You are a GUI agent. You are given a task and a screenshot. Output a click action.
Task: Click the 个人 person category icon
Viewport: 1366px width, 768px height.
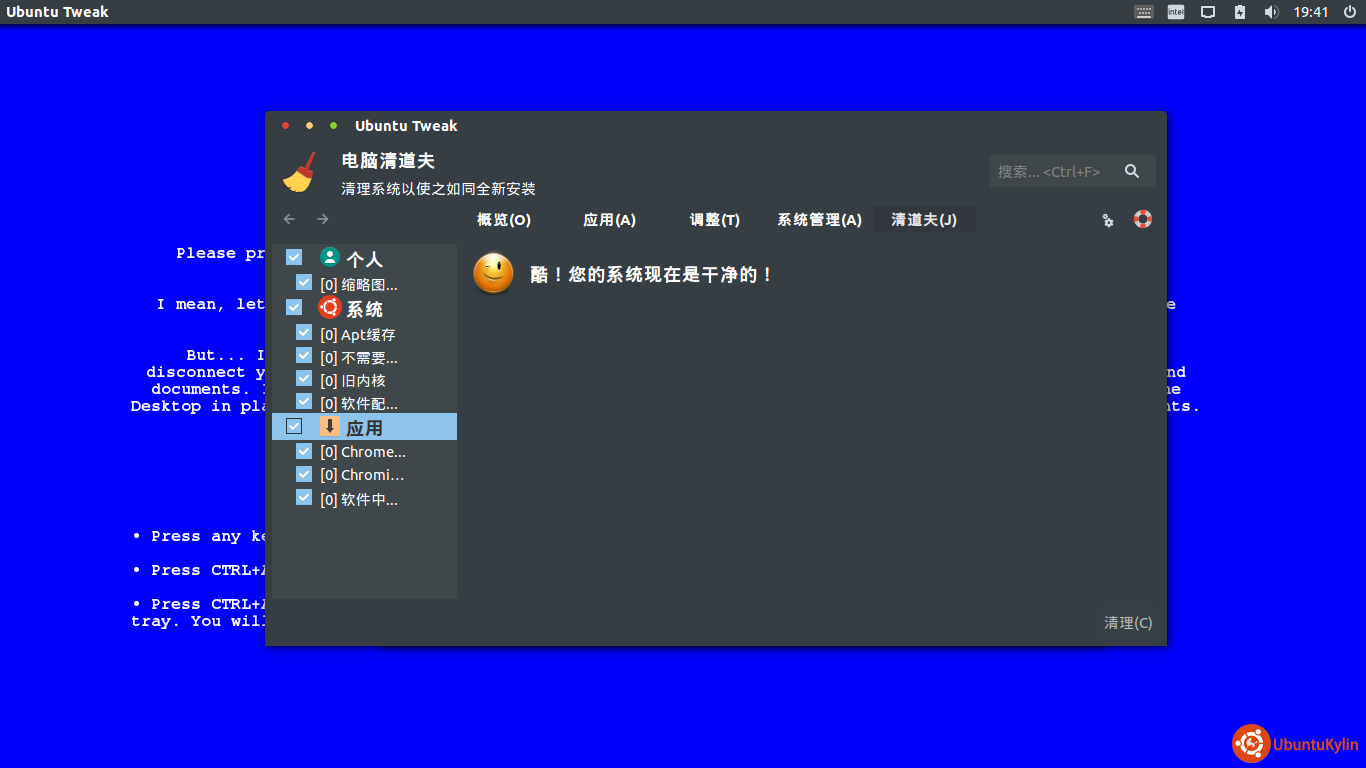click(x=330, y=257)
